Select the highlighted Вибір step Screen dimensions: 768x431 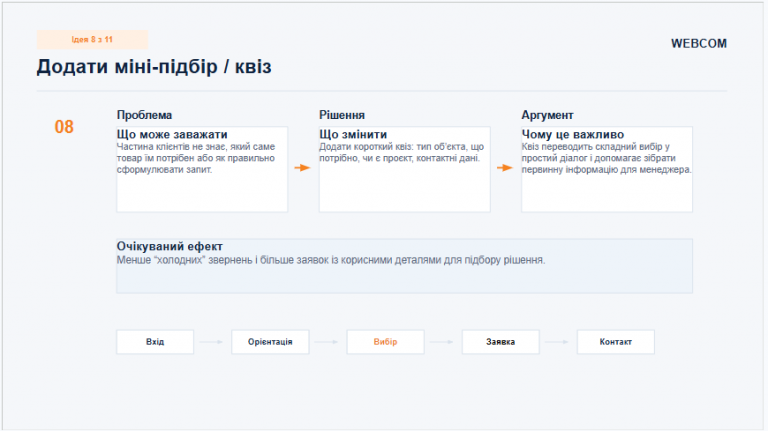point(385,342)
